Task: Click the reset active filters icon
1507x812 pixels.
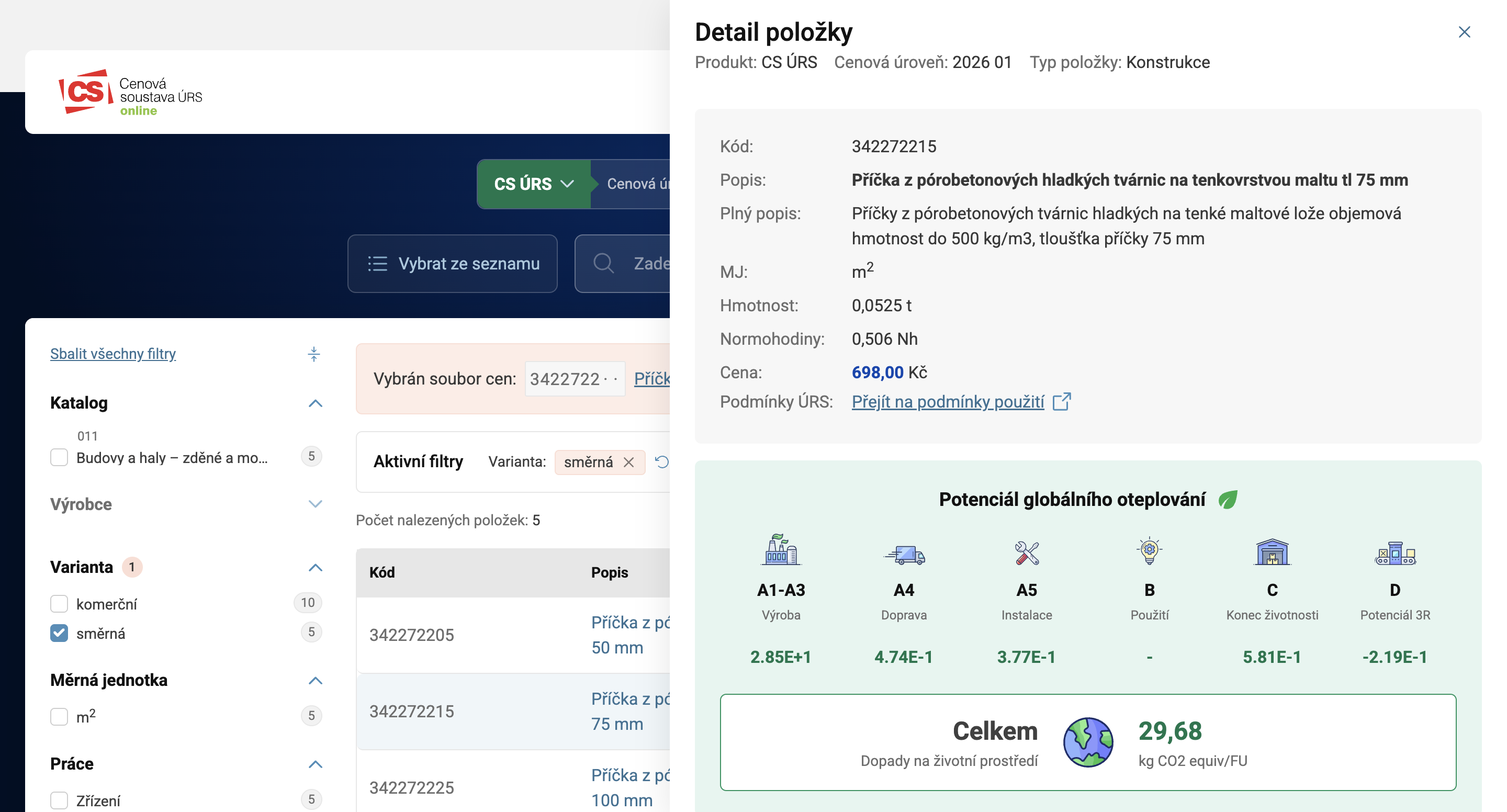Action: (661, 462)
